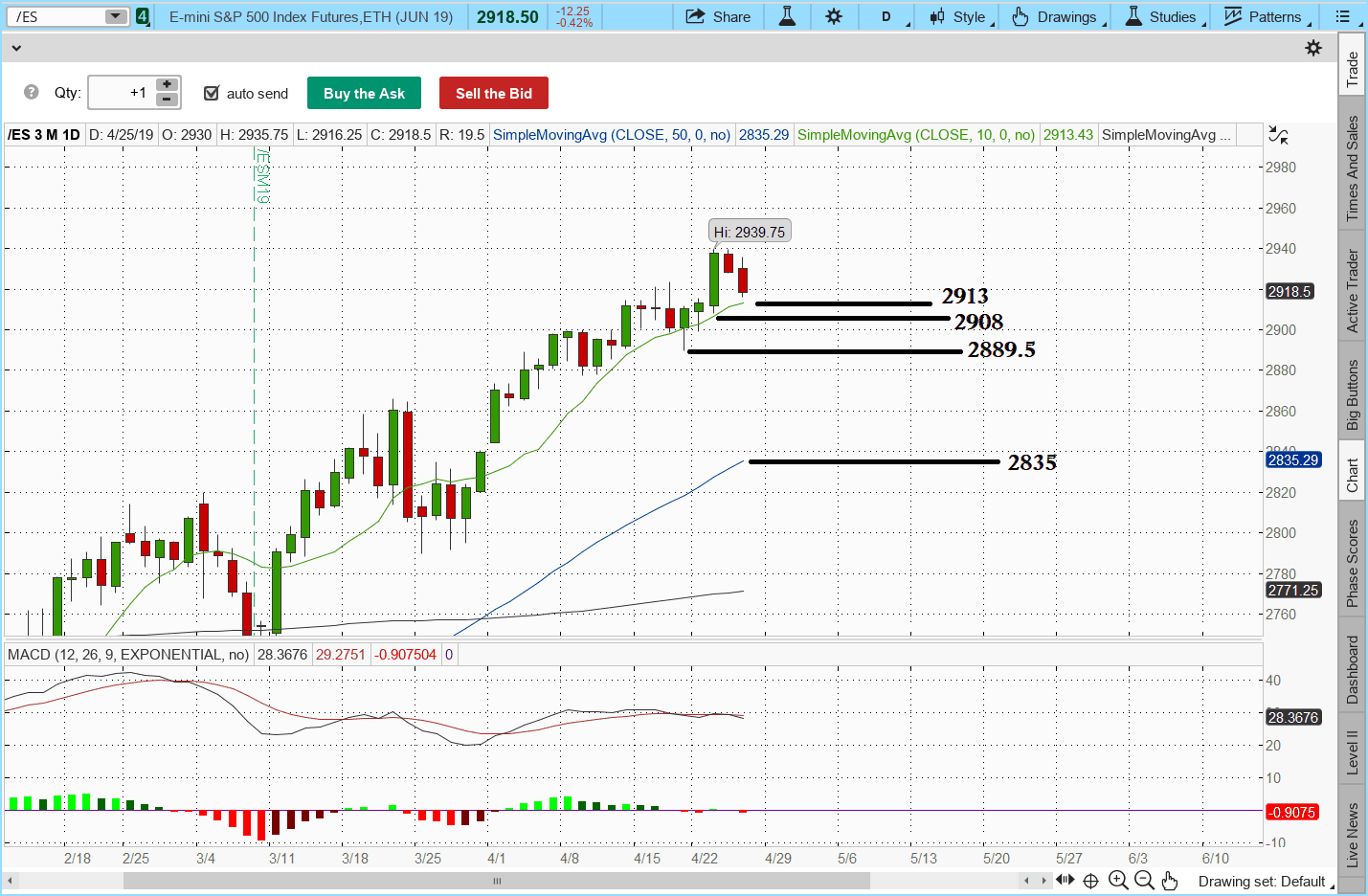
Task: Increase quantity with the plus stepper
Action: (167, 84)
